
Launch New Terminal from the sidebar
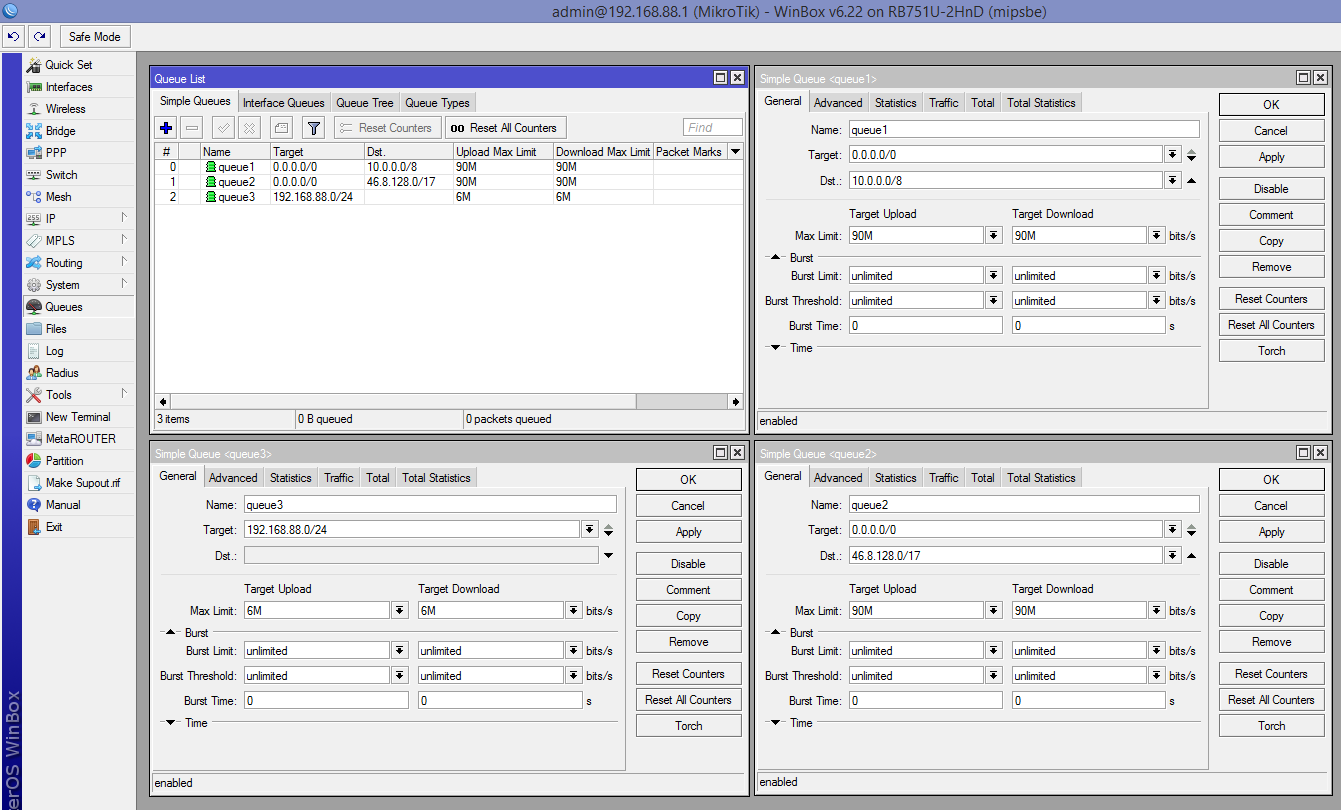78,417
